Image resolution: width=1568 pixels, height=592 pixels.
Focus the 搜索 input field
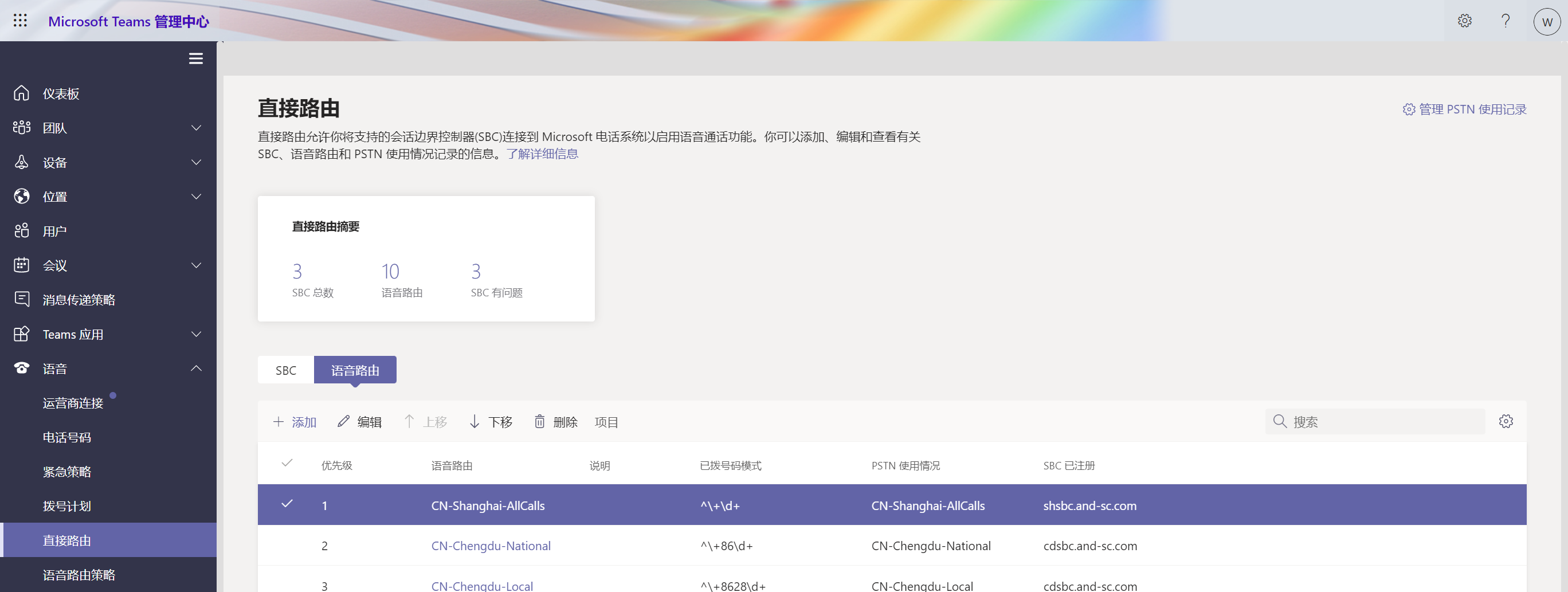click(1375, 422)
